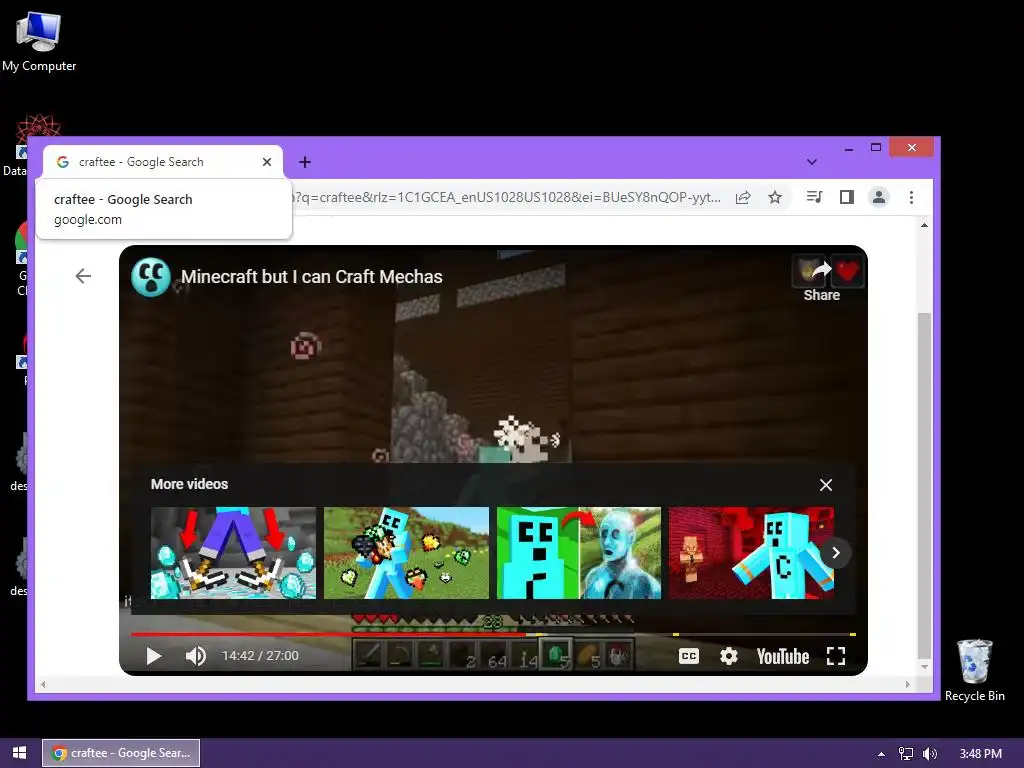The height and width of the screenshot is (768, 1024).
Task: Open the media controls icon
Action: 814,197
